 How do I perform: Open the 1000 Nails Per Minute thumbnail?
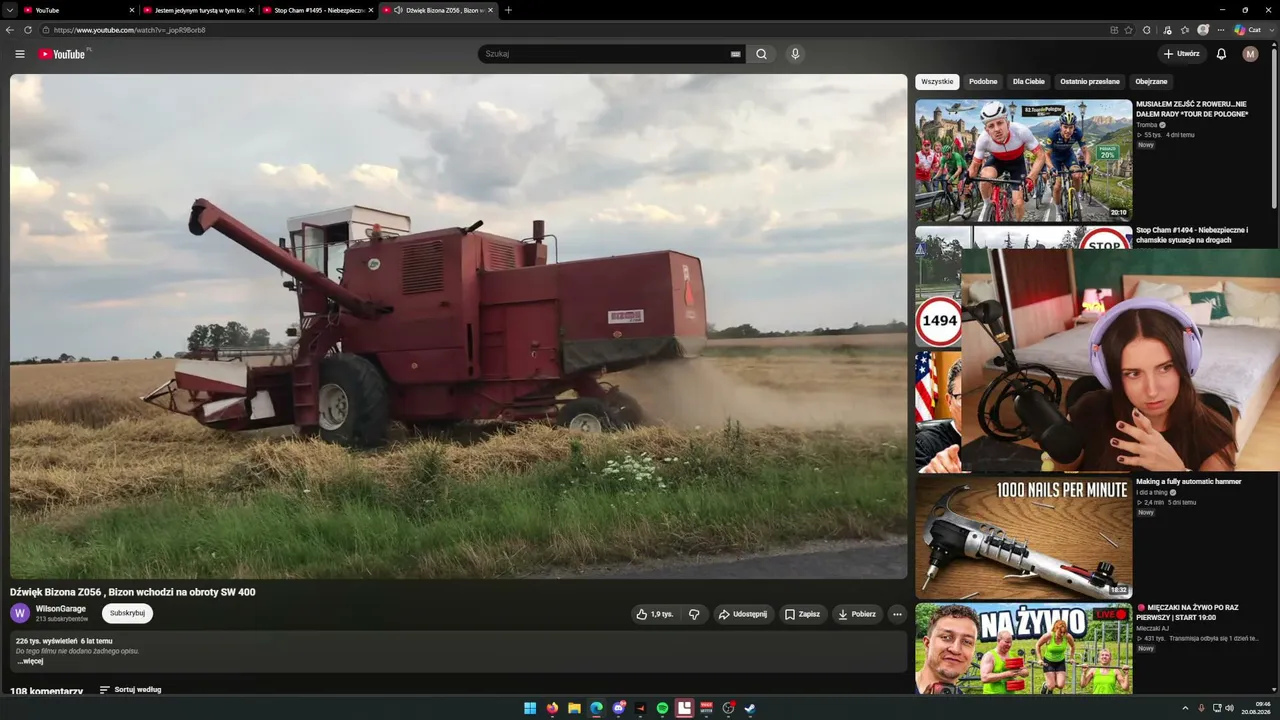point(1023,536)
